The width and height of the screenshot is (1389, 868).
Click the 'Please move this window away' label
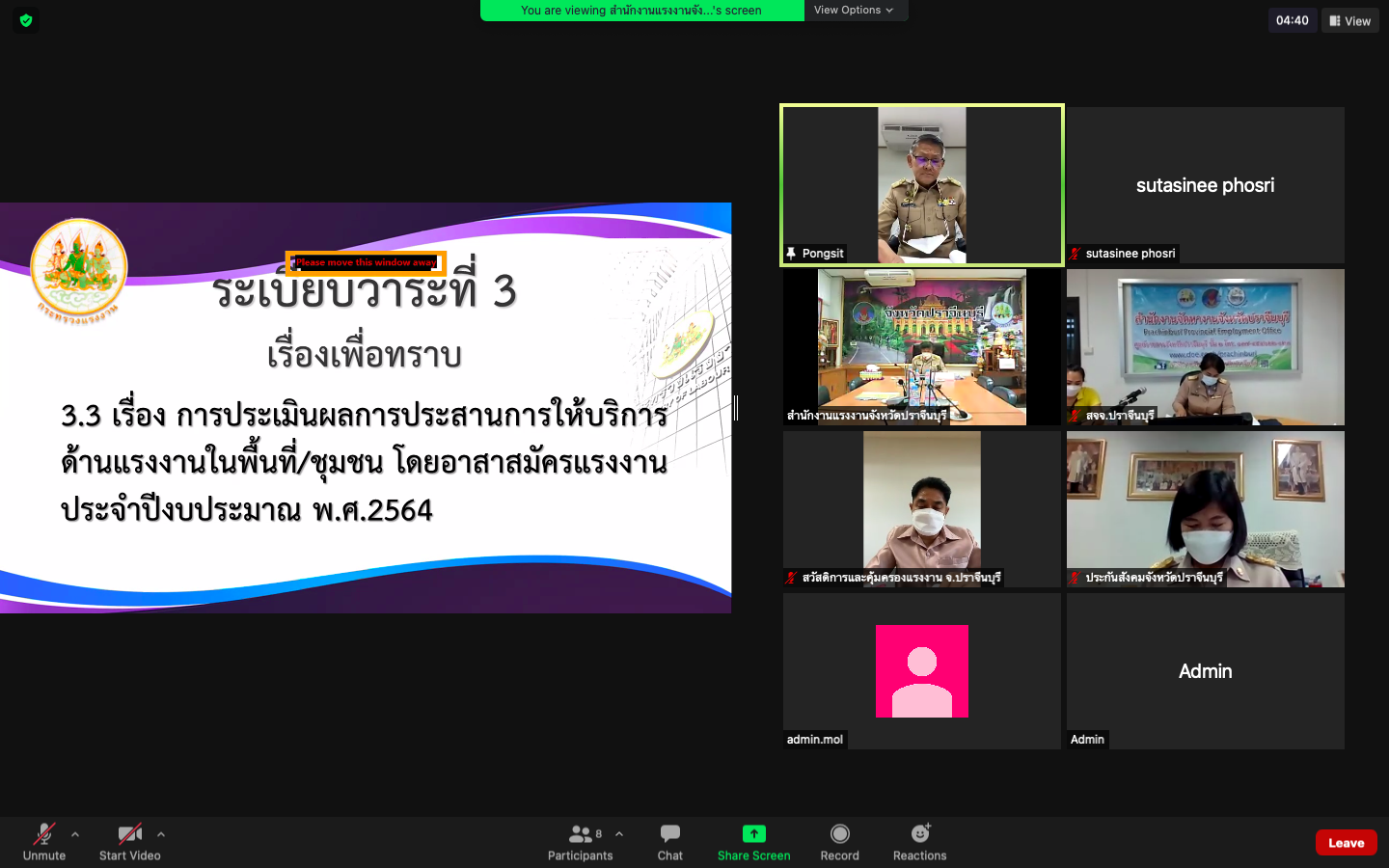coord(366,262)
